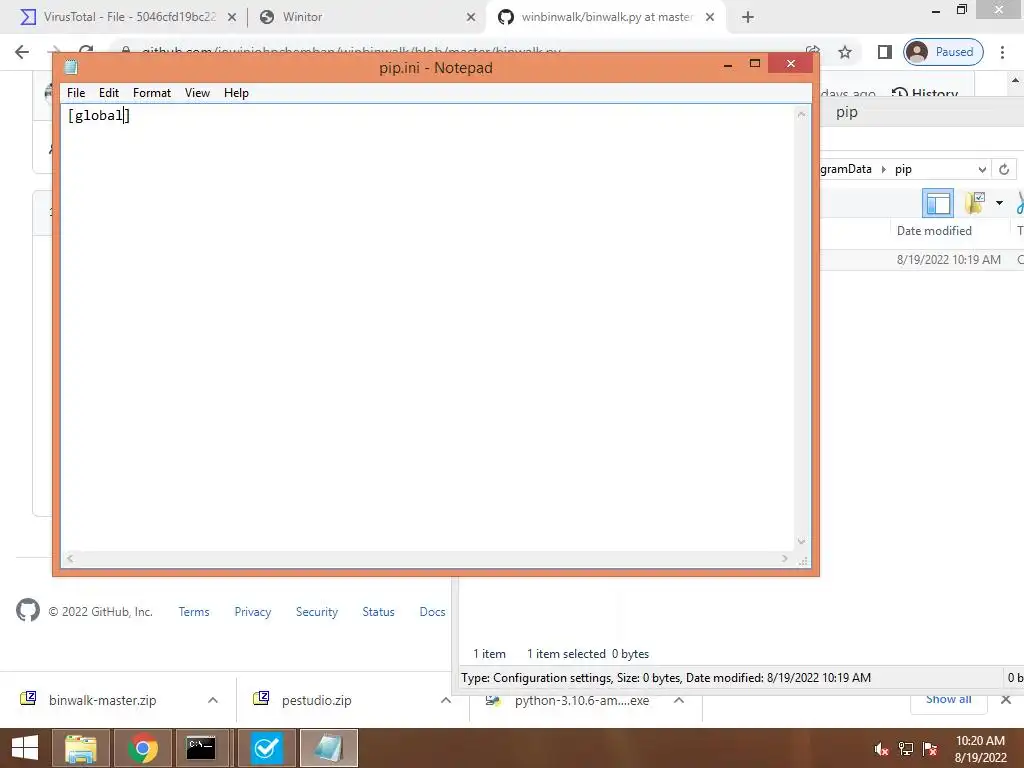Image resolution: width=1024 pixels, height=768 pixels.
Task: Click Show all downloads
Action: coord(948,700)
